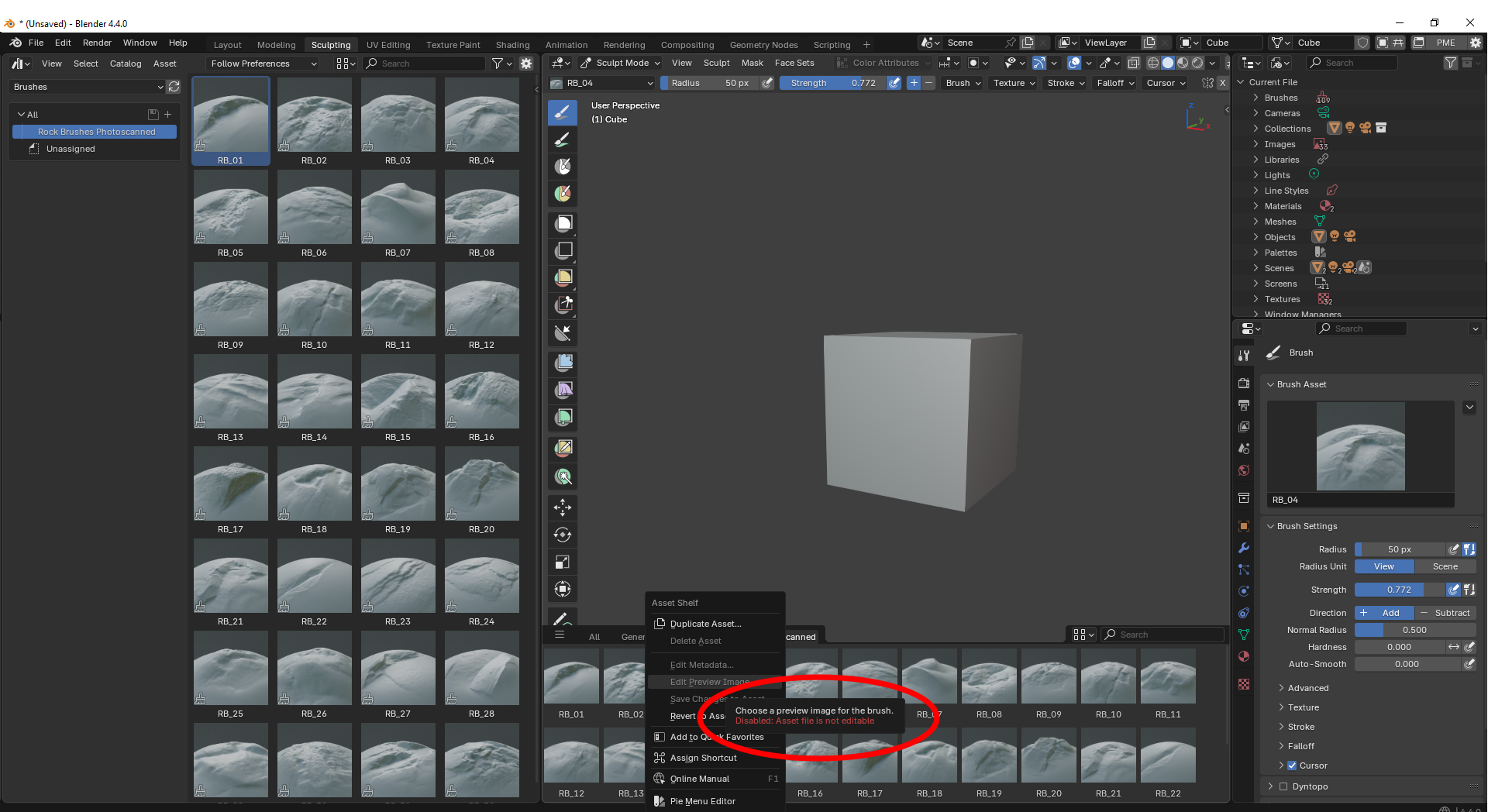Expand the Advanced brush panel

coord(1308,688)
